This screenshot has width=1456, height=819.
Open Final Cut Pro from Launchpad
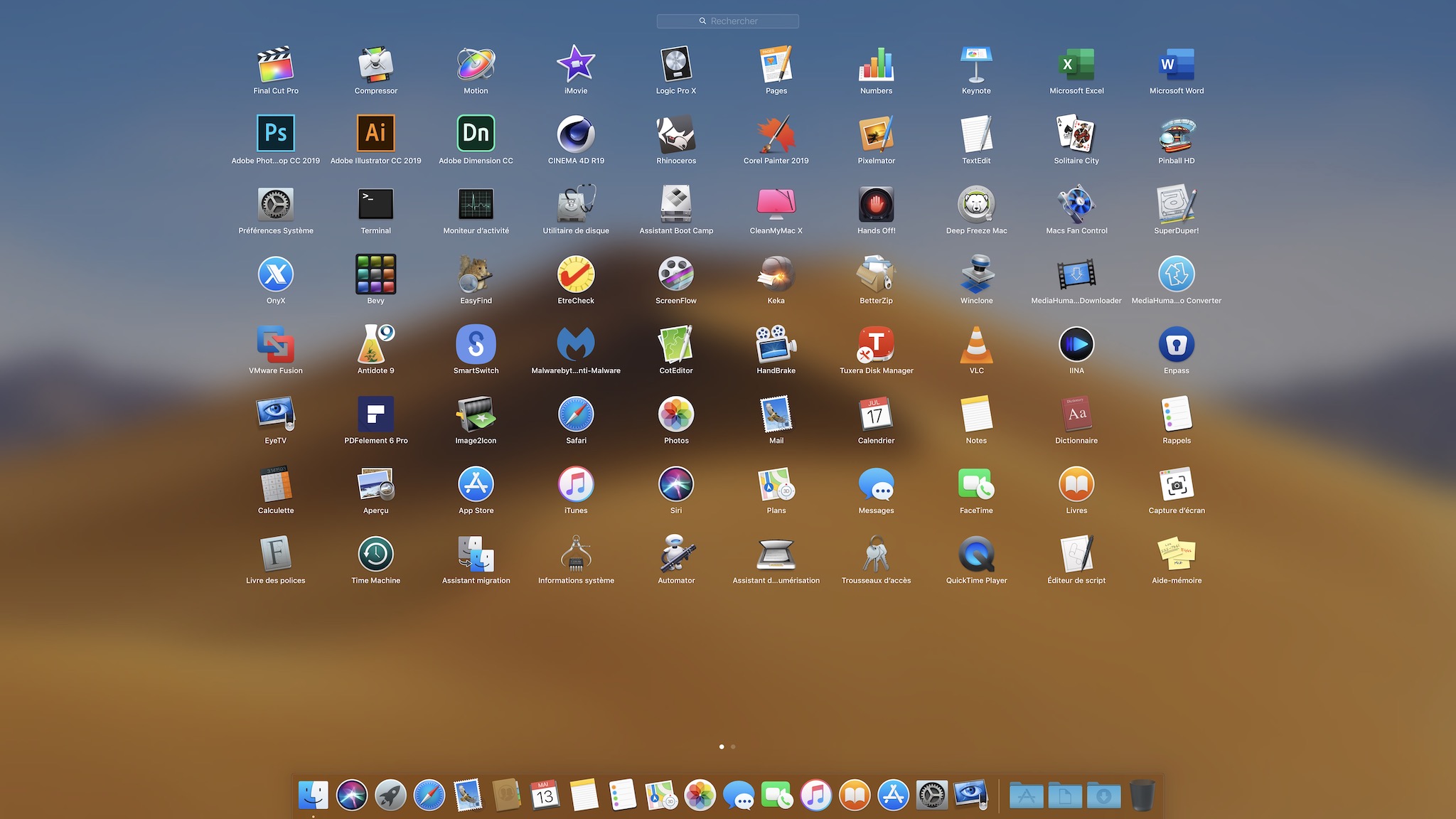pyautogui.click(x=276, y=65)
